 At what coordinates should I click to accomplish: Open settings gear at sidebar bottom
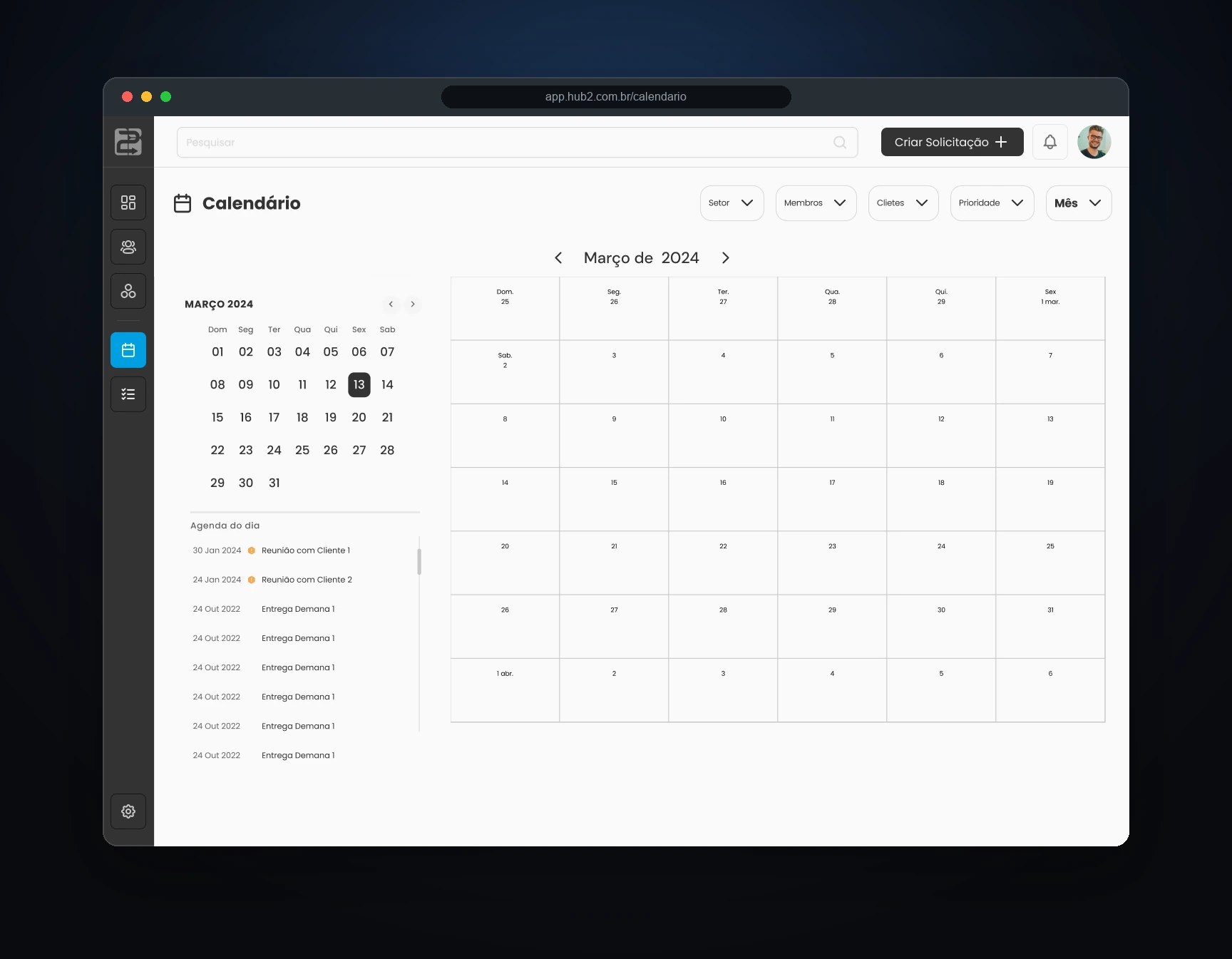(x=128, y=811)
